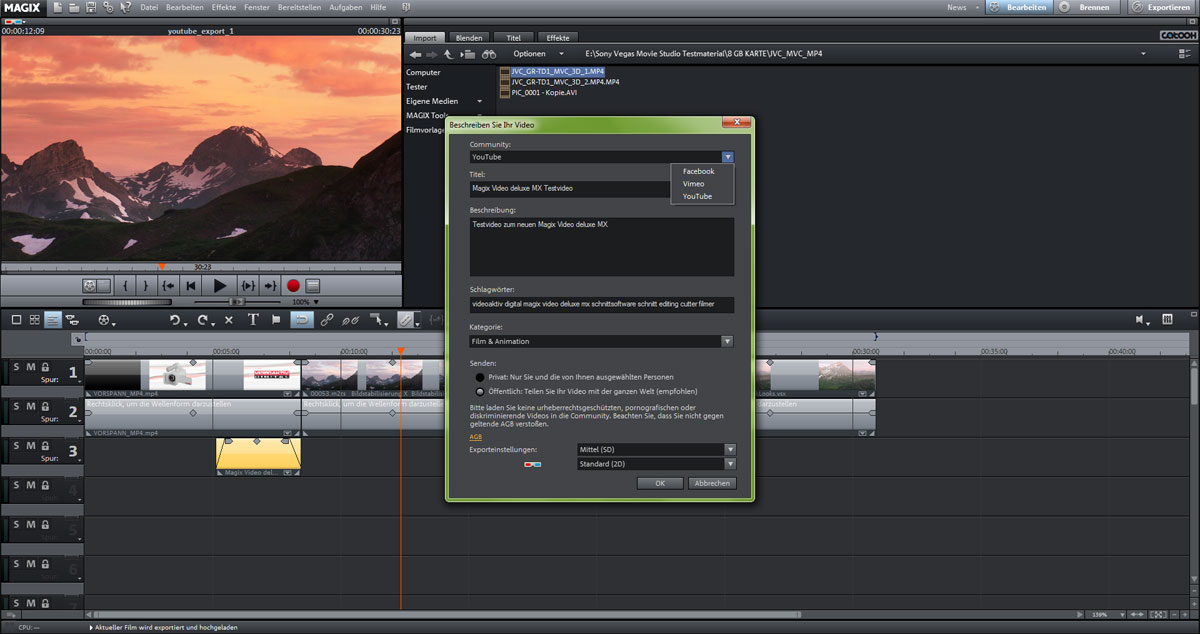Lock track 1 with the padlock icon
Viewport: 1200px width, 634px height.
click(45, 367)
